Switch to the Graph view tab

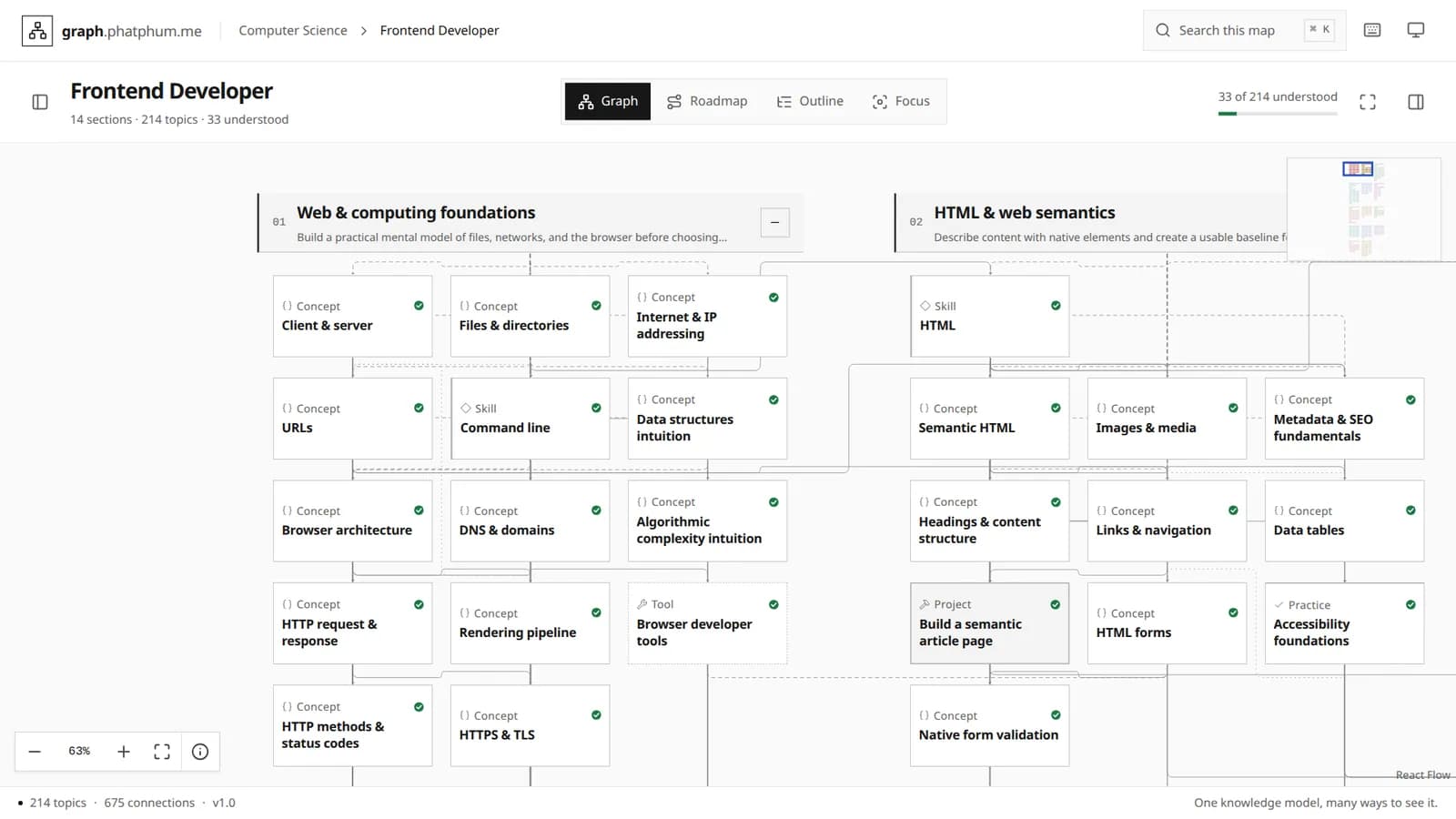coord(608,101)
